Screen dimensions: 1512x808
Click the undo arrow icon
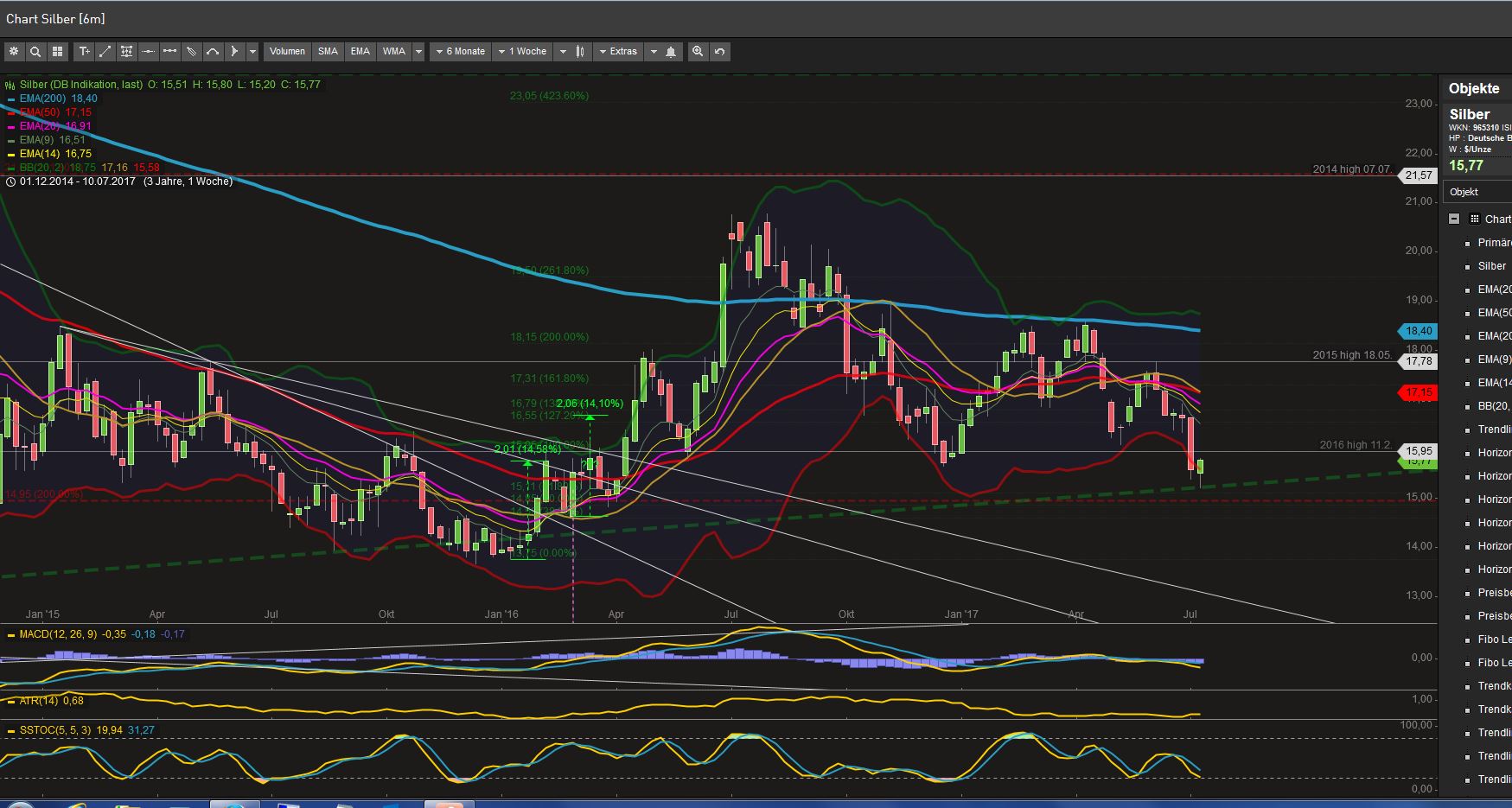719,52
